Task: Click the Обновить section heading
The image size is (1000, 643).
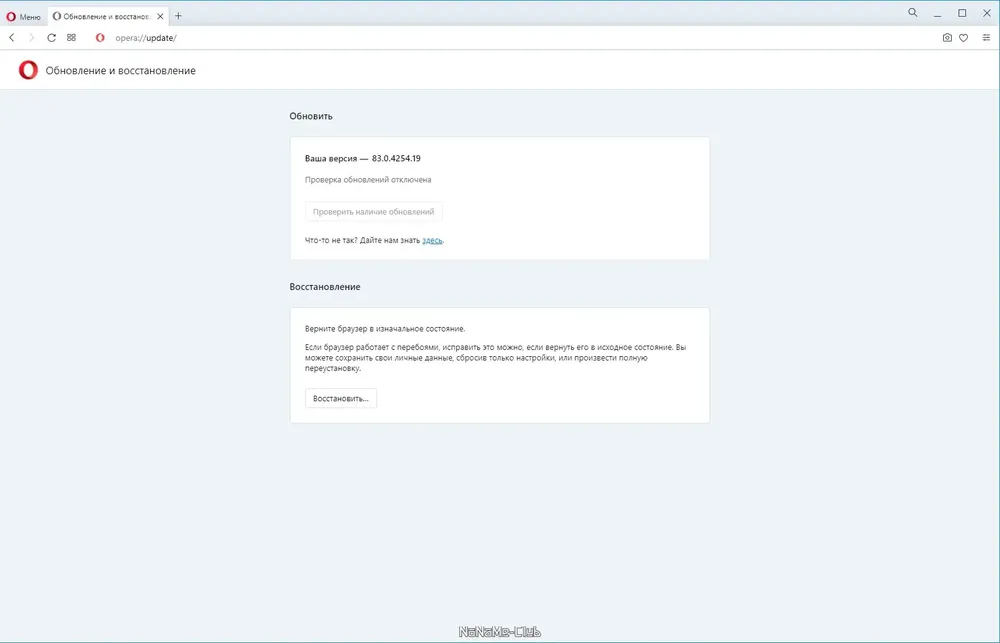Action: [x=311, y=116]
